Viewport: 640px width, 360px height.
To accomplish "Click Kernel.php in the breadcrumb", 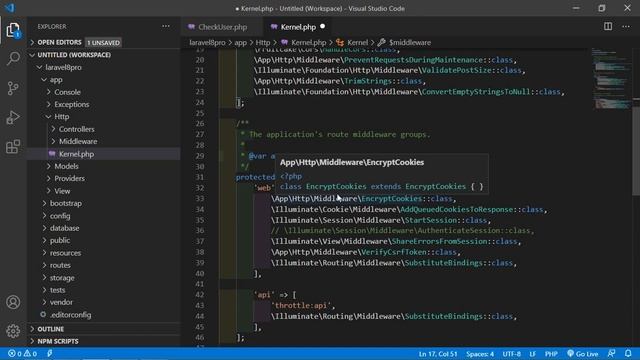I will click(304, 42).
